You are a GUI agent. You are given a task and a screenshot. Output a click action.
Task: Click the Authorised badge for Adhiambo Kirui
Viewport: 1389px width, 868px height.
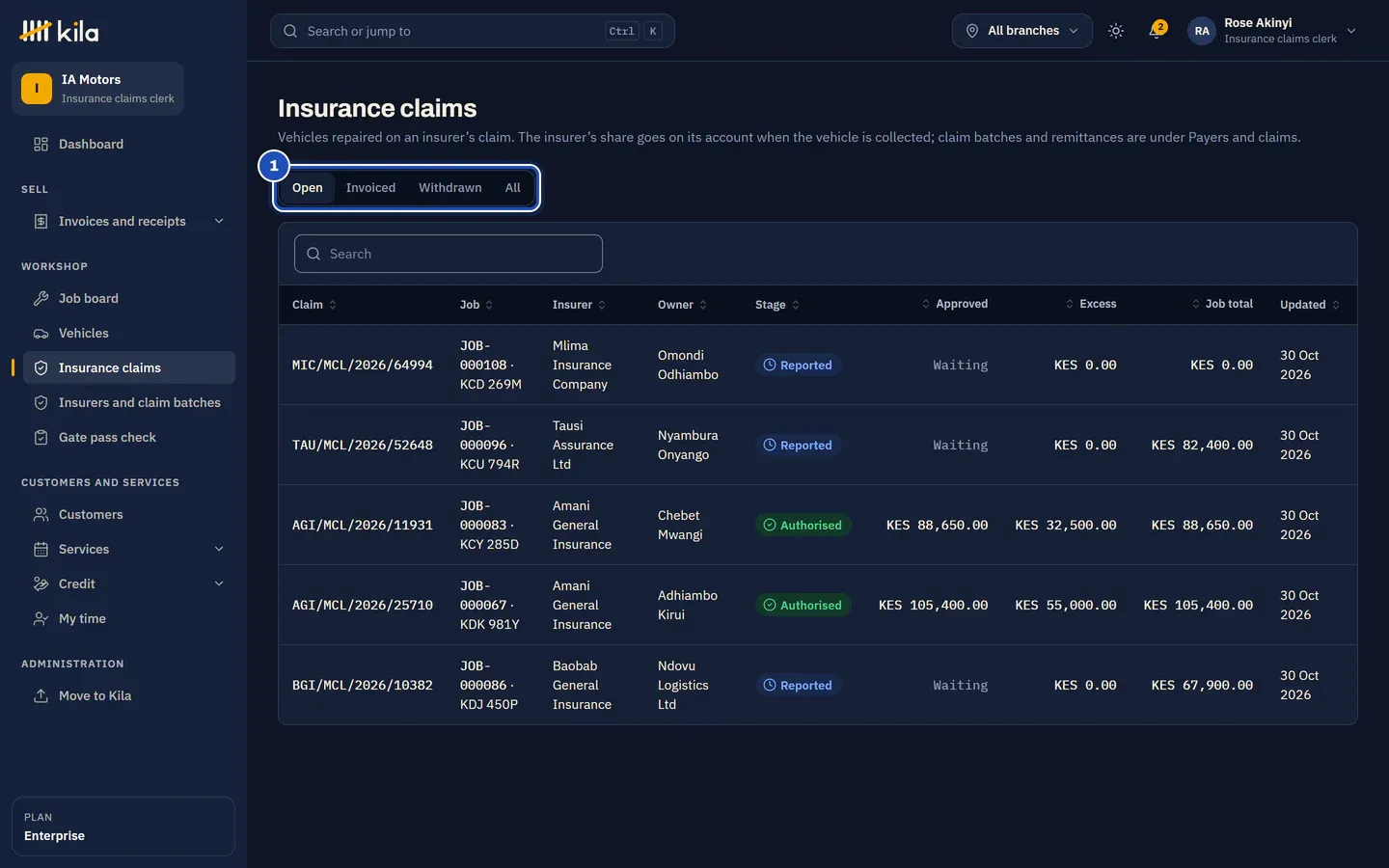click(x=803, y=606)
